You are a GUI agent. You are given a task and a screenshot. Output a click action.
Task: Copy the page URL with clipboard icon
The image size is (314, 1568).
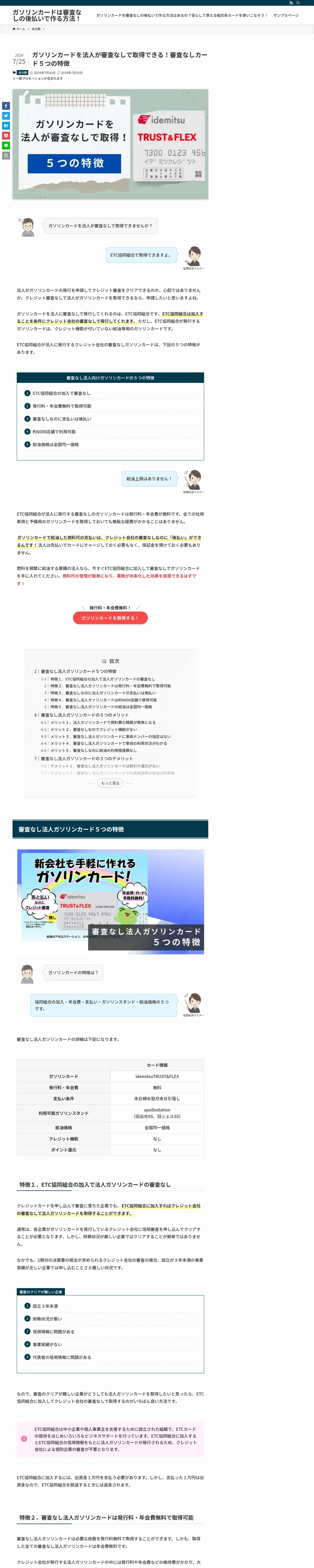point(5,155)
